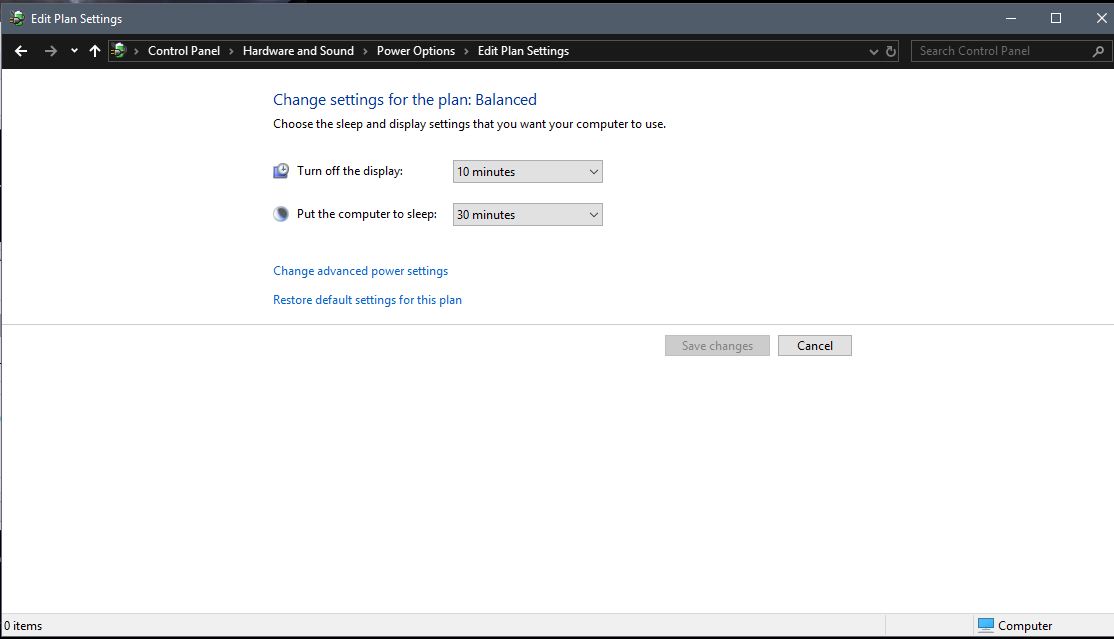
Task: Click the back navigation arrow
Action: click(x=20, y=50)
